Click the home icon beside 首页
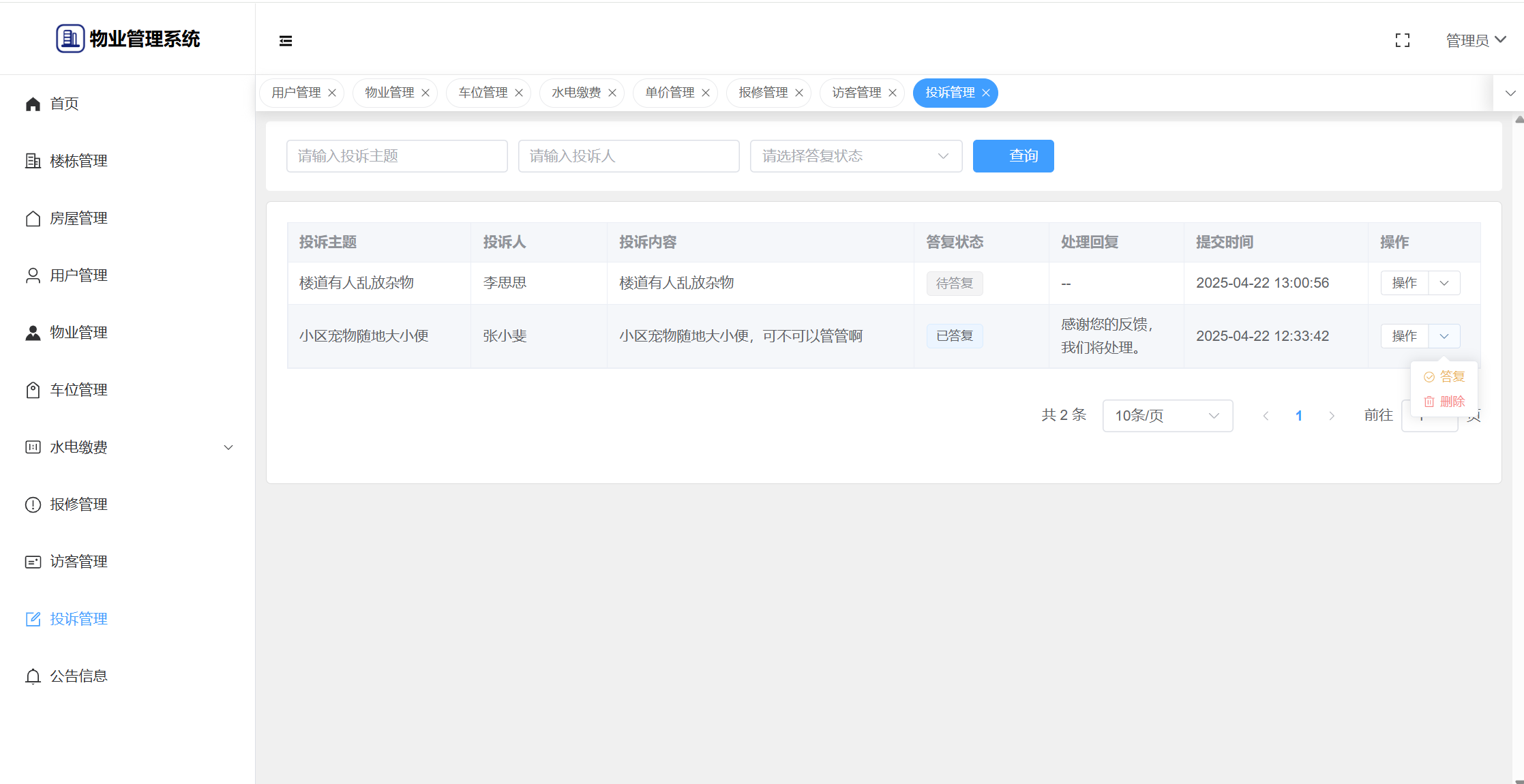The height and width of the screenshot is (784, 1524). [x=33, y=104]
